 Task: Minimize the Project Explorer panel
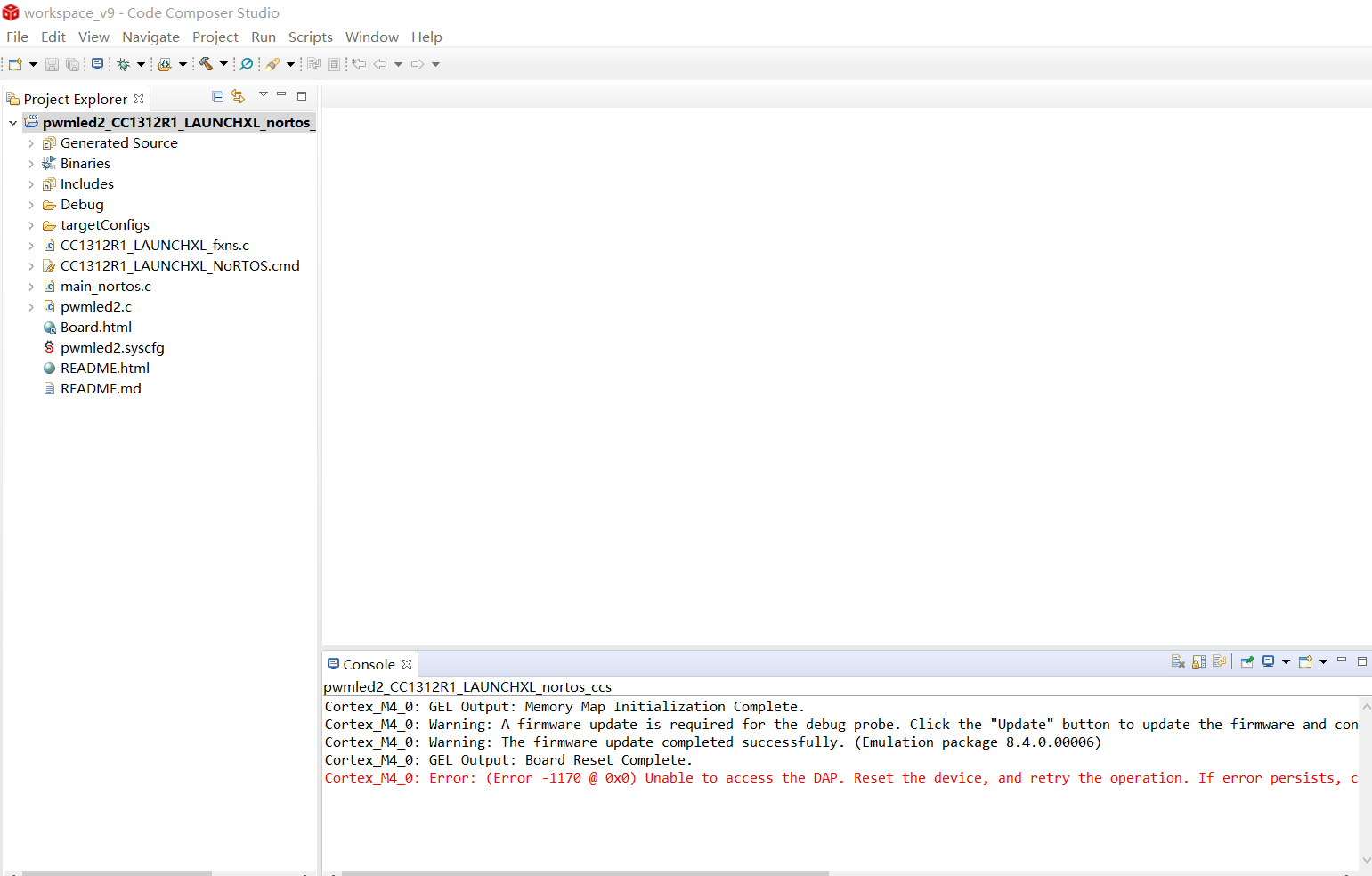(x=280, y=93)
